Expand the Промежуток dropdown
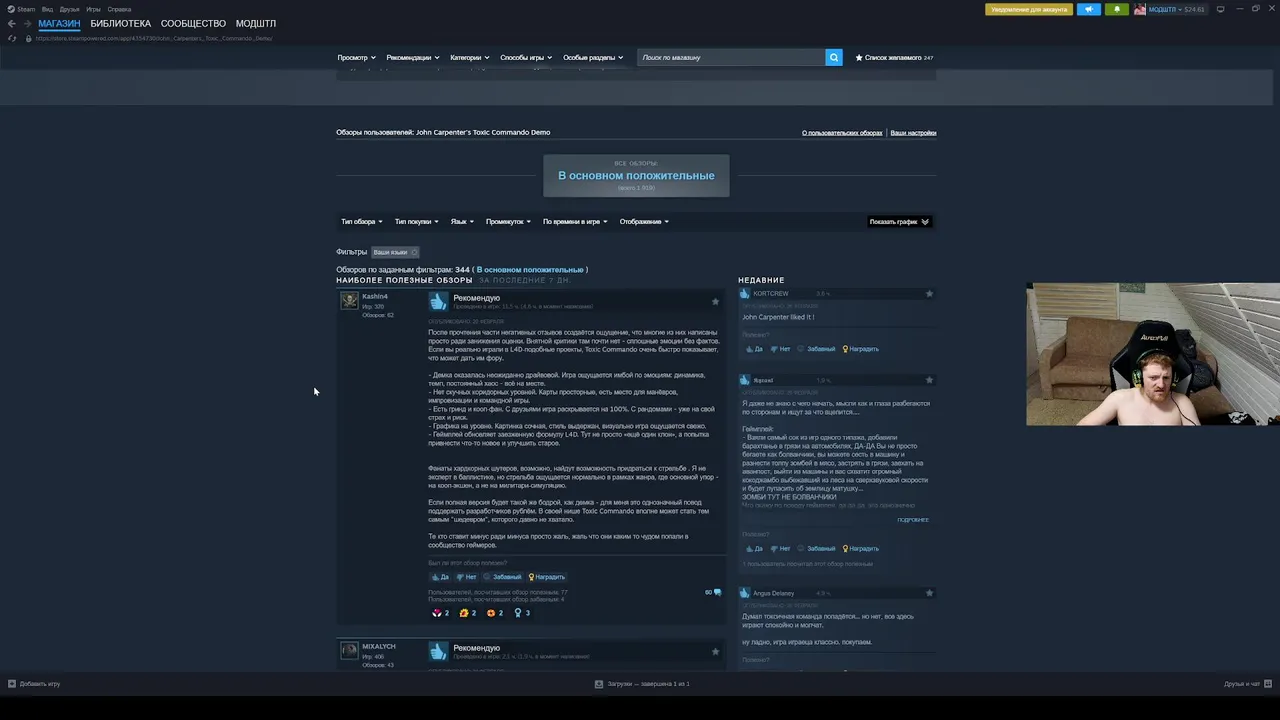1280x720 pixels. click(508, 222)
